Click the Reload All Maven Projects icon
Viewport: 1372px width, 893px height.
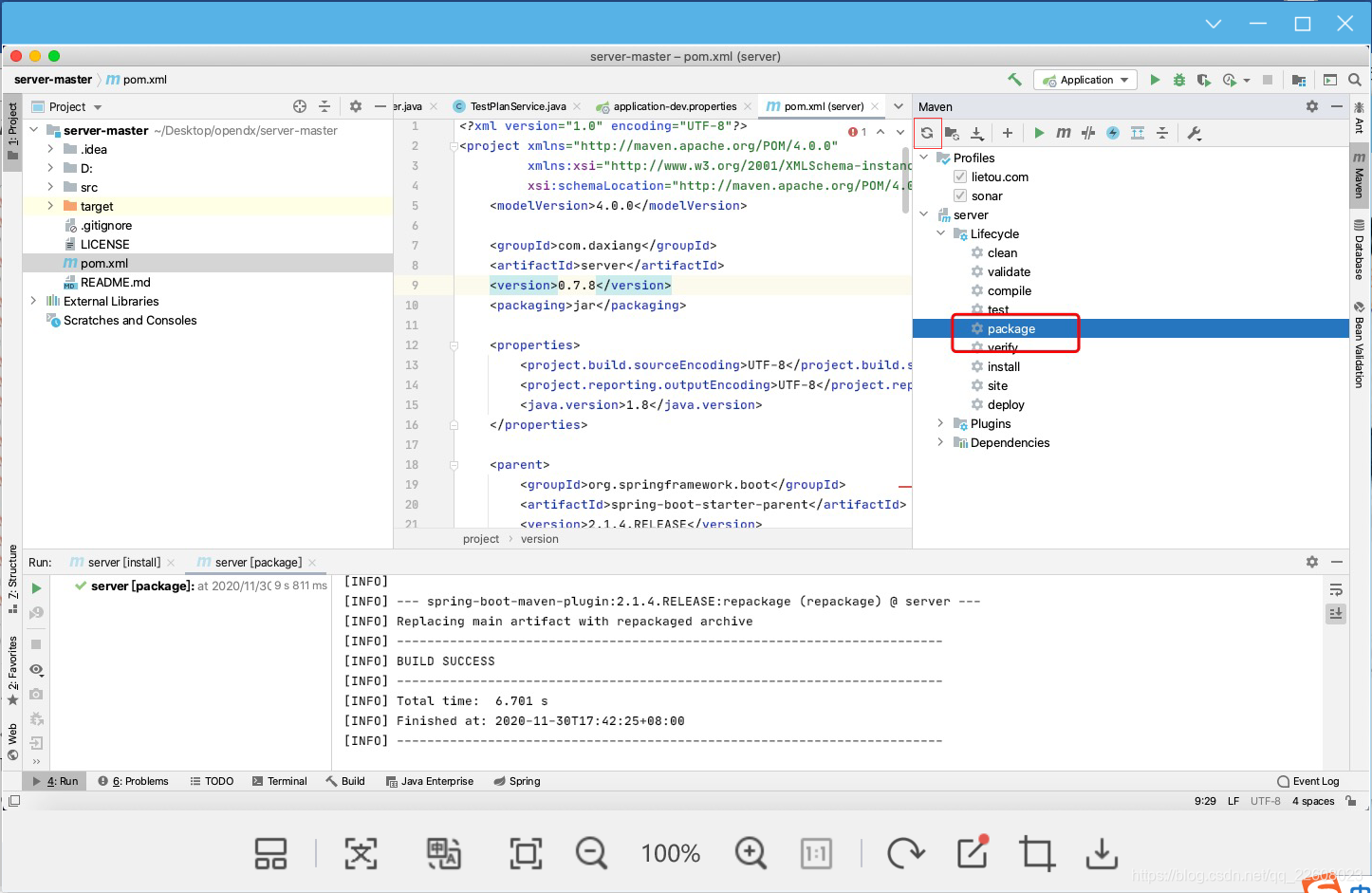tap(927, 133)
